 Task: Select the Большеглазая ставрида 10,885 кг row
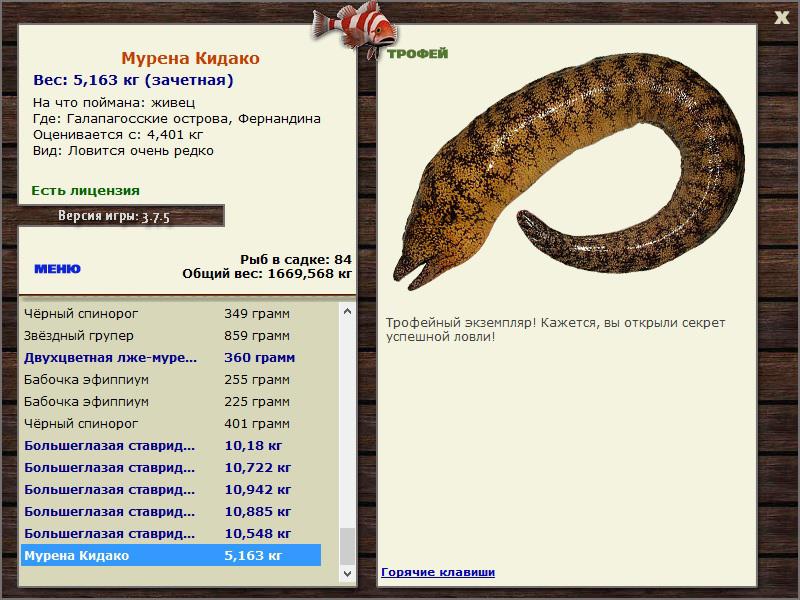pos(171,511)
